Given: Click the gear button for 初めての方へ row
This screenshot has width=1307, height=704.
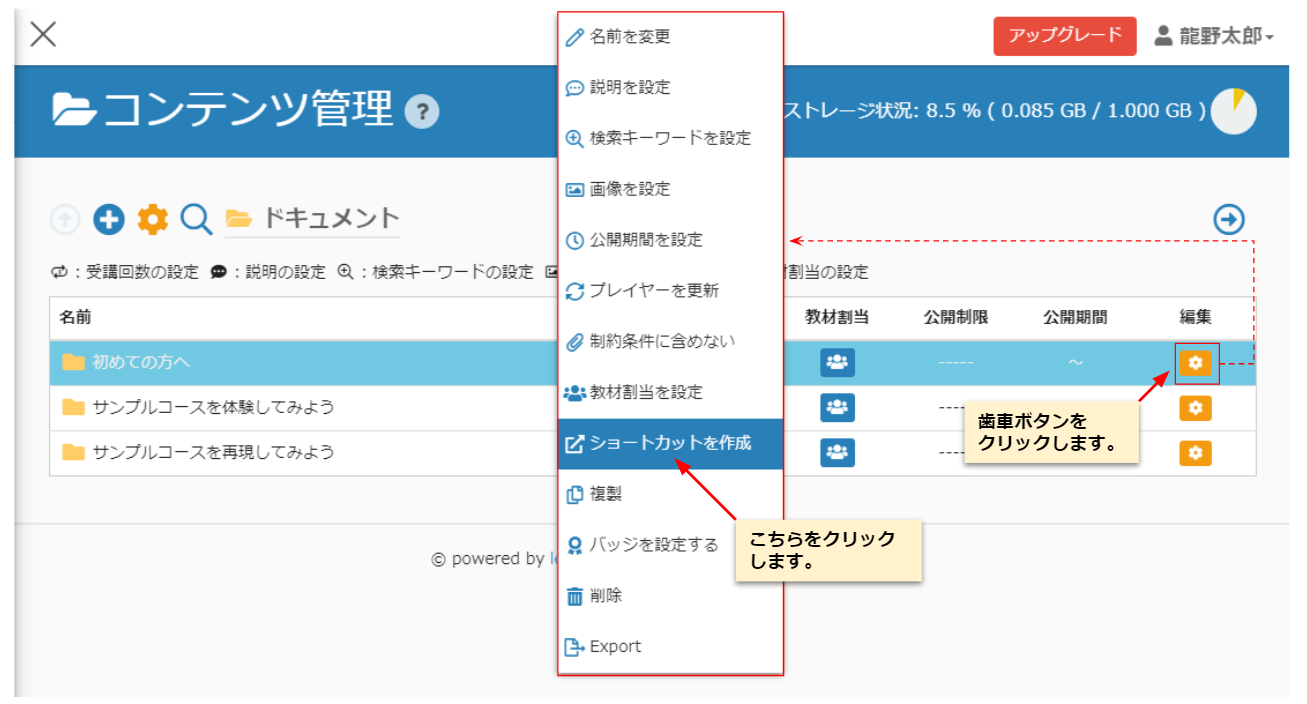Looking at the screenshot, I should [x=1195, y=363].
